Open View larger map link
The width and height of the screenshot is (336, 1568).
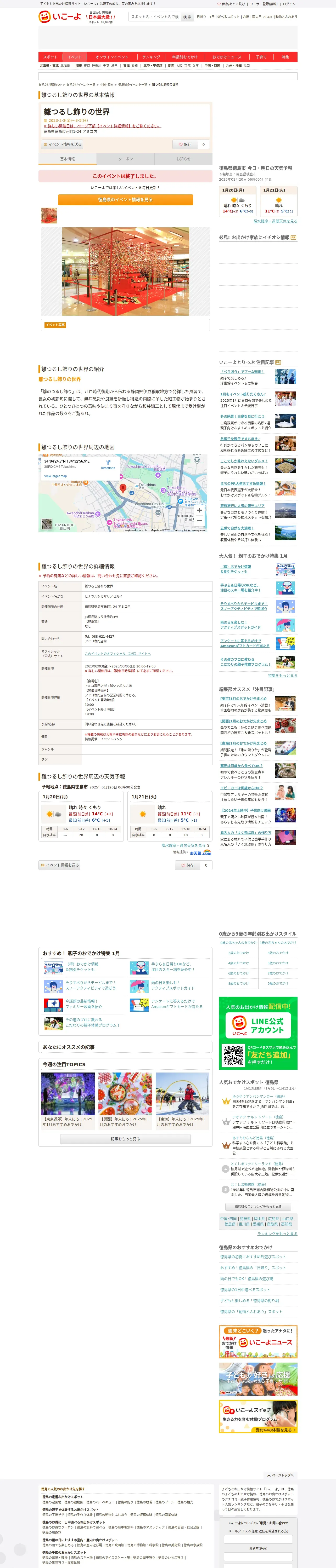(55, 476)
